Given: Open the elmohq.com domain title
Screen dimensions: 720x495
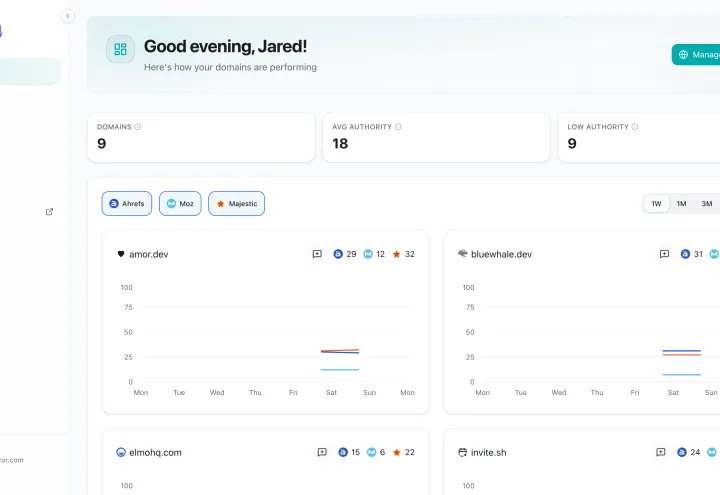Looking at the screenshot, I should tap(155, 453).
